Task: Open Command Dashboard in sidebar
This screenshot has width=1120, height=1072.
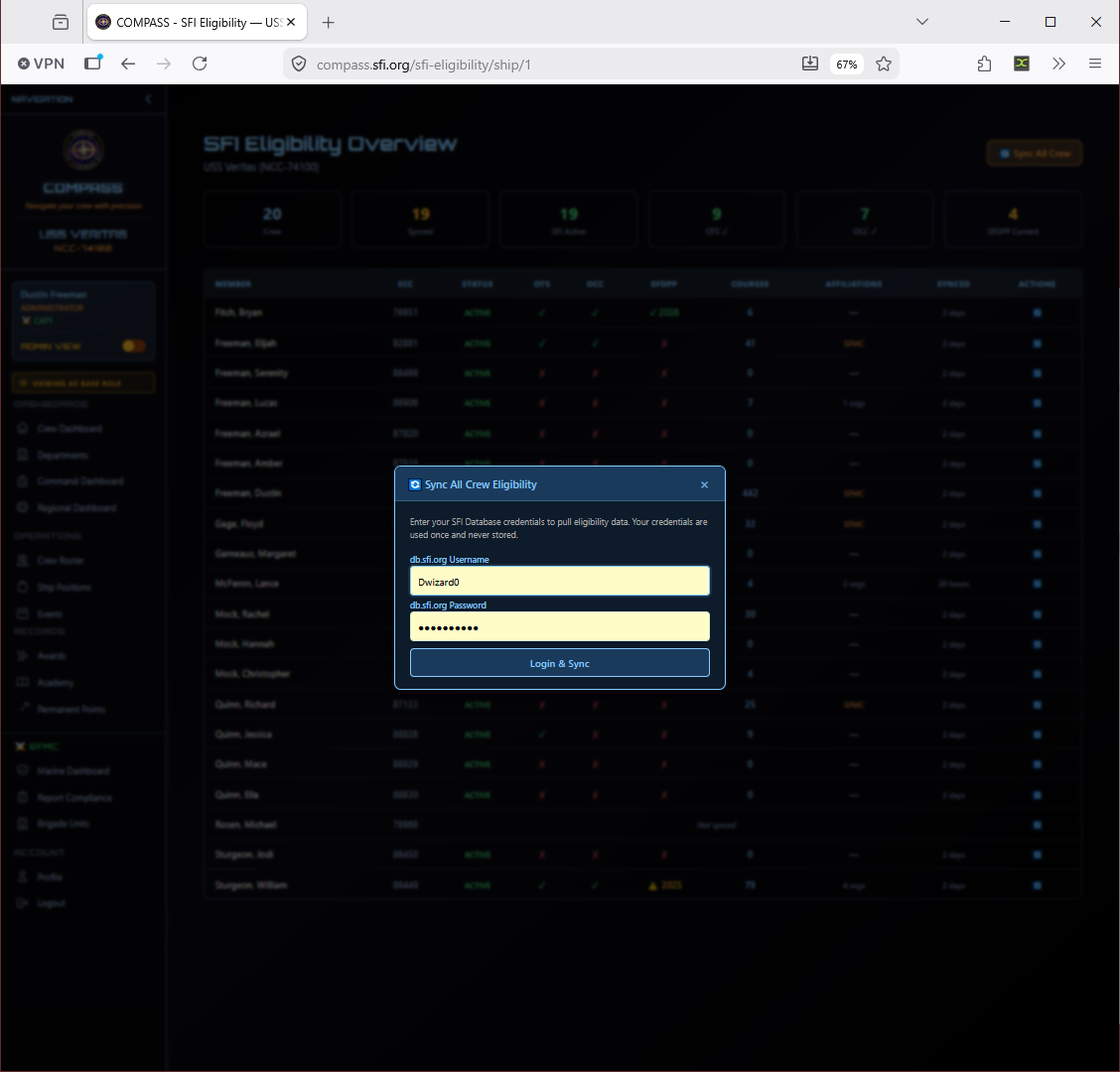Action: pos(80,481)
